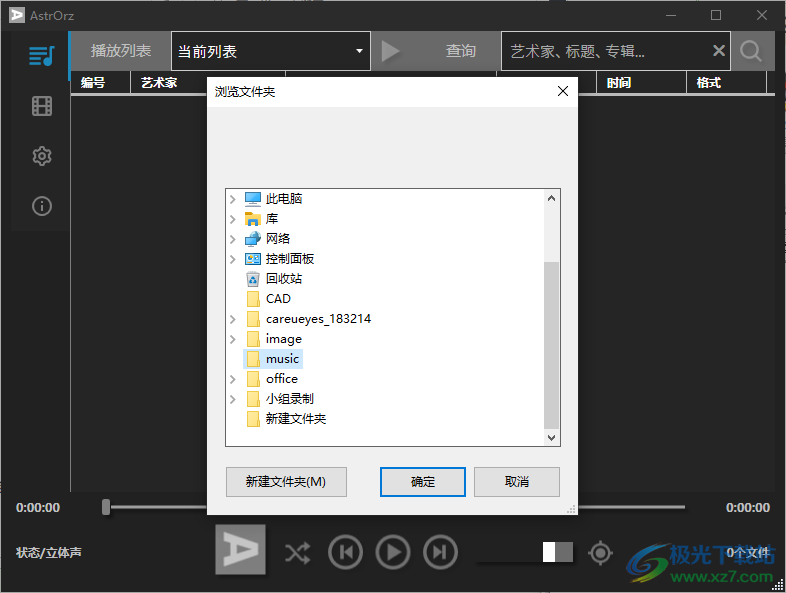This screenshot has height=593, width=786.
Task: Select the CAD folder
Action: [269, 299]
